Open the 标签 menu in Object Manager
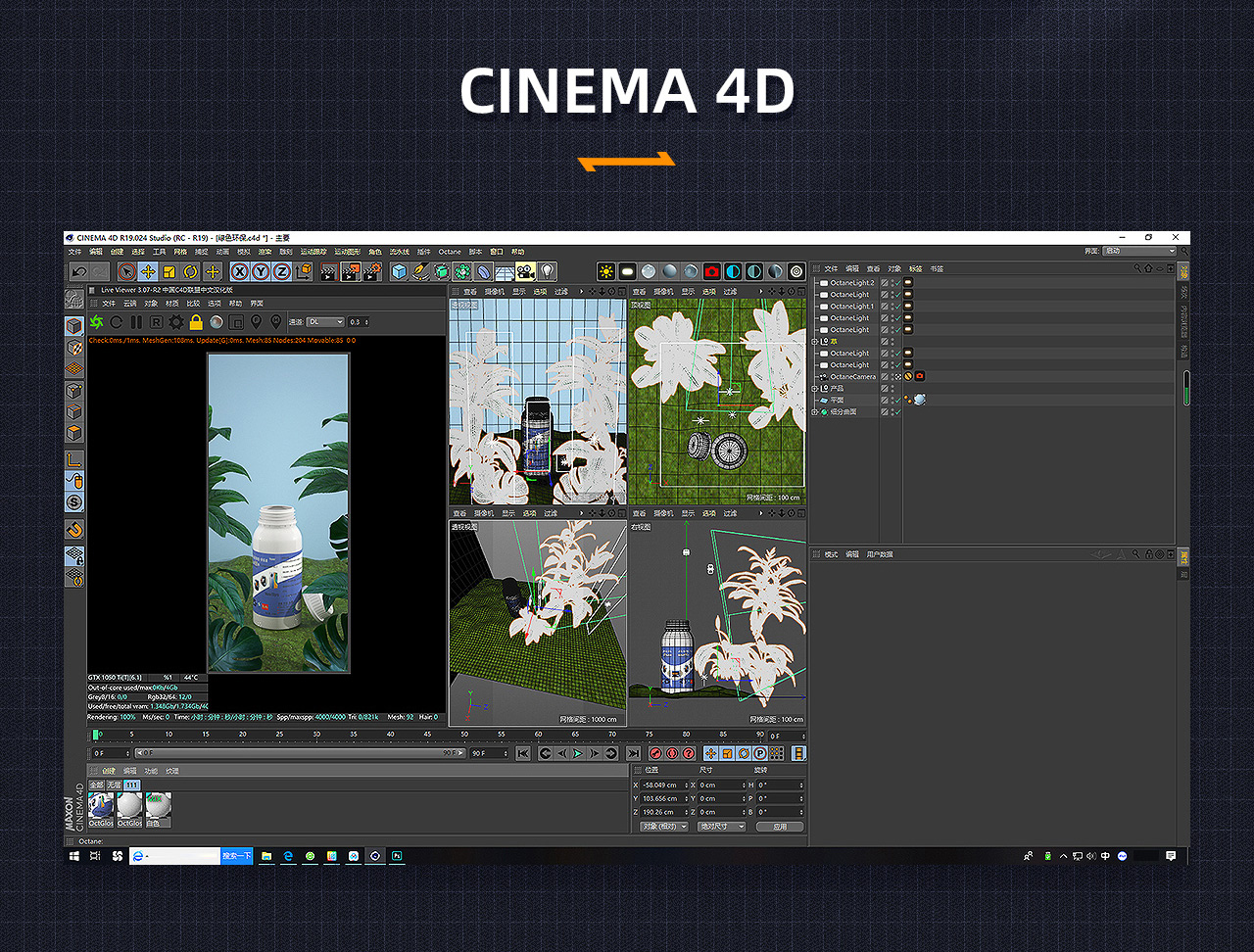The height and width of the screenshot is (952, 1254). click(x=915, y=268)
